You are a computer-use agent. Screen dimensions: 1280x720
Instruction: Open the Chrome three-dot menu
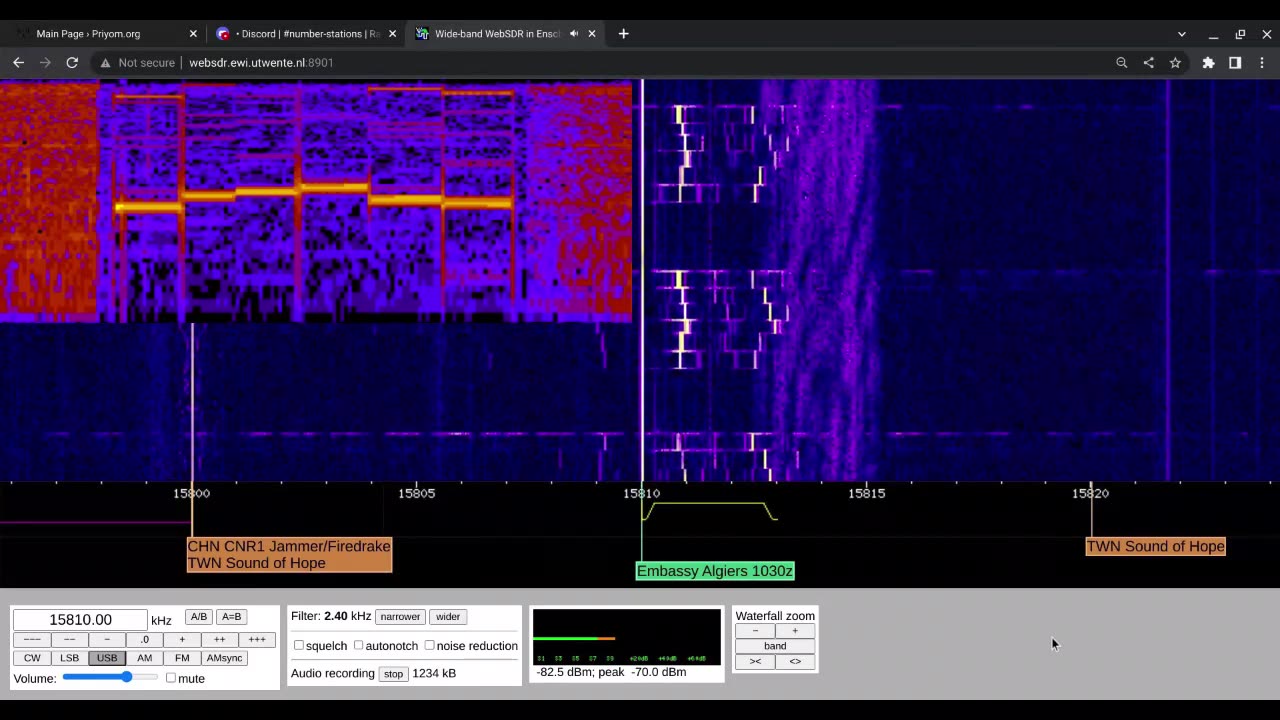click(1262, 62)
